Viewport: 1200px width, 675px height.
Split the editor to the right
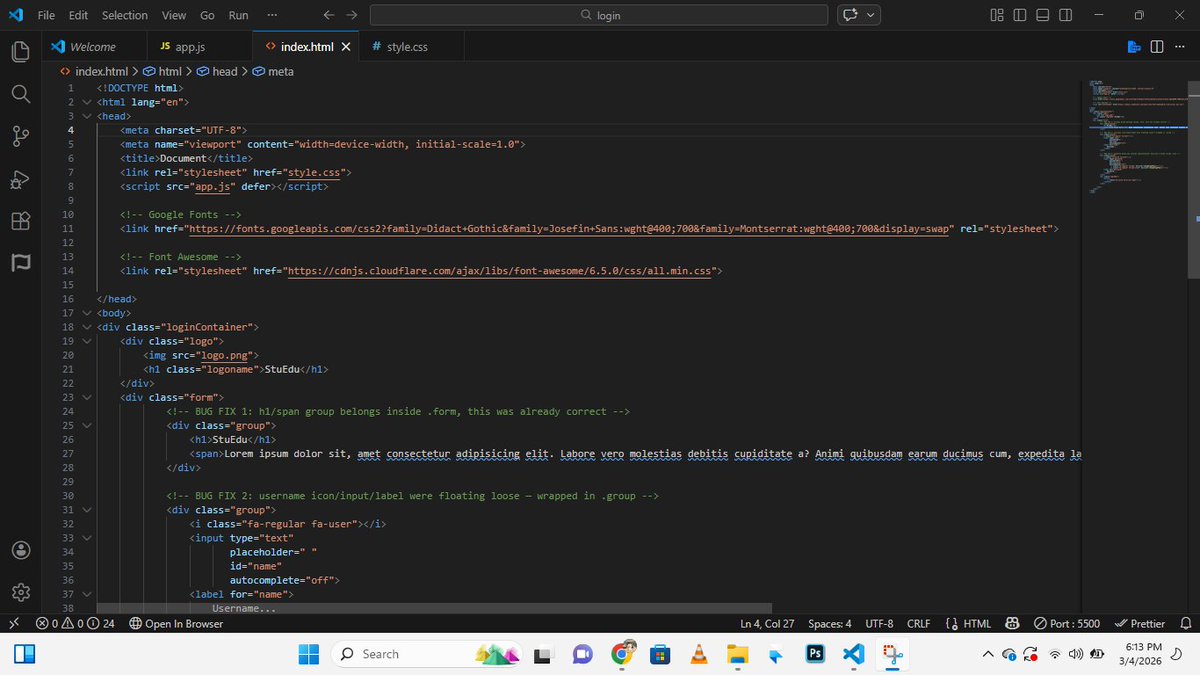1157,47
